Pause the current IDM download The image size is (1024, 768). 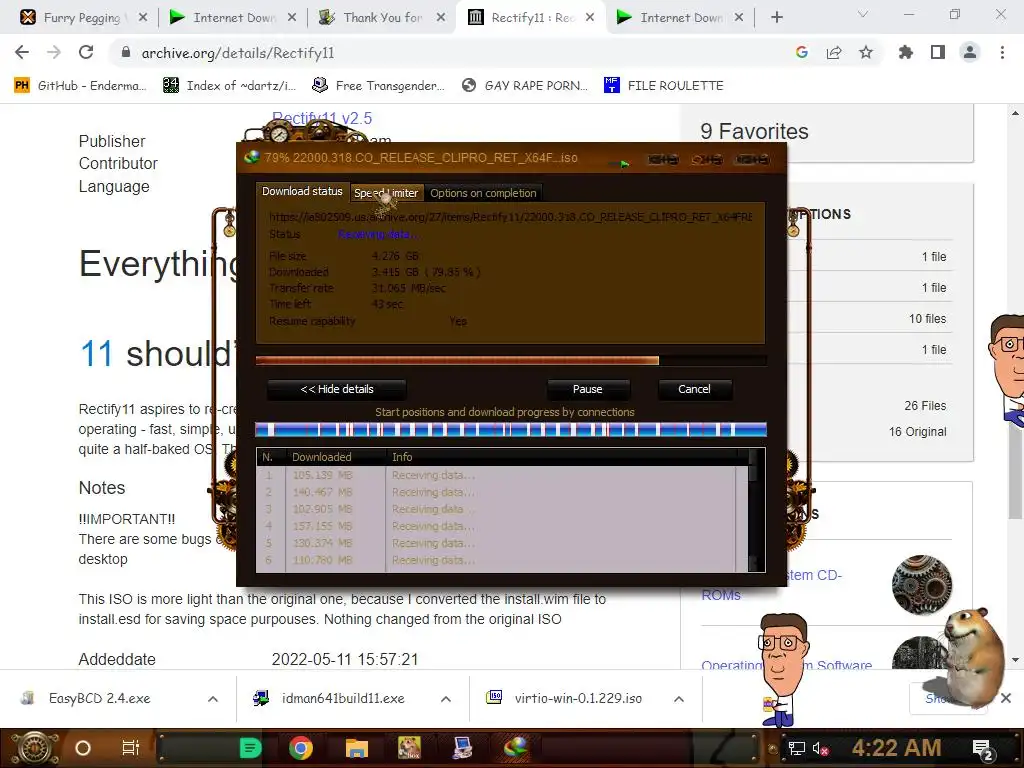point(588,389)
